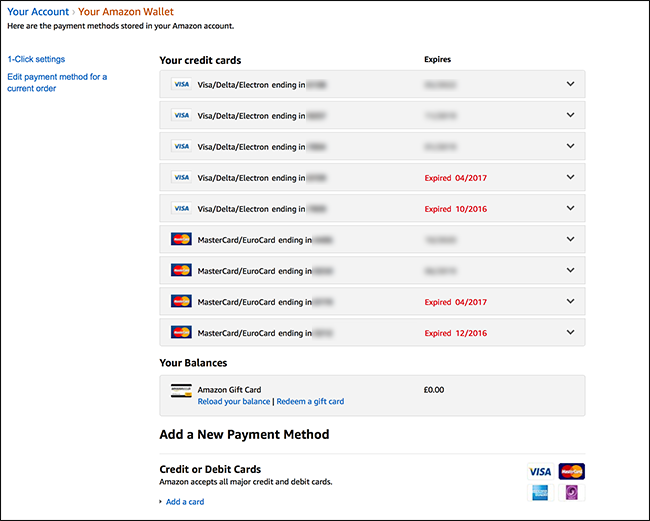
Task: Expand the MasterCard expired 12/2016
Action: pyautogui.click(x=570, y=333)
